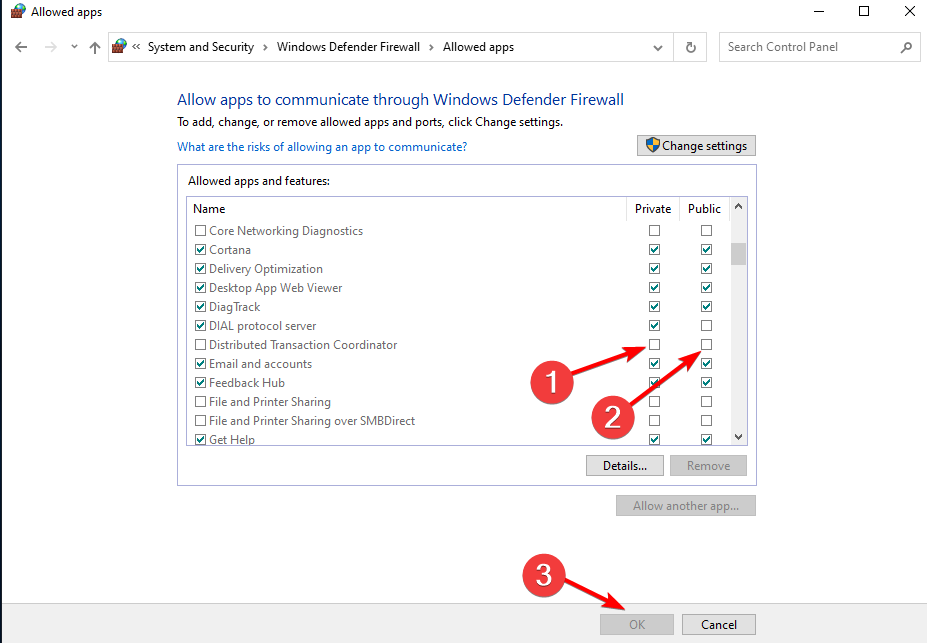927x643 pixels.
Task: Open Windows Defender Firewall breadcrumb
Action: [x=348, y=47]
